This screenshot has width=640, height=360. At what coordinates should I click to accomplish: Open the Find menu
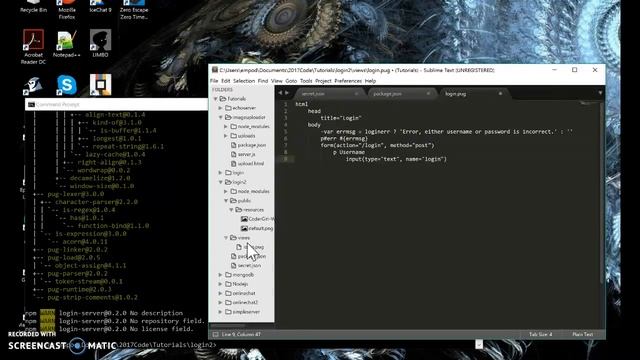coord(263,81)
